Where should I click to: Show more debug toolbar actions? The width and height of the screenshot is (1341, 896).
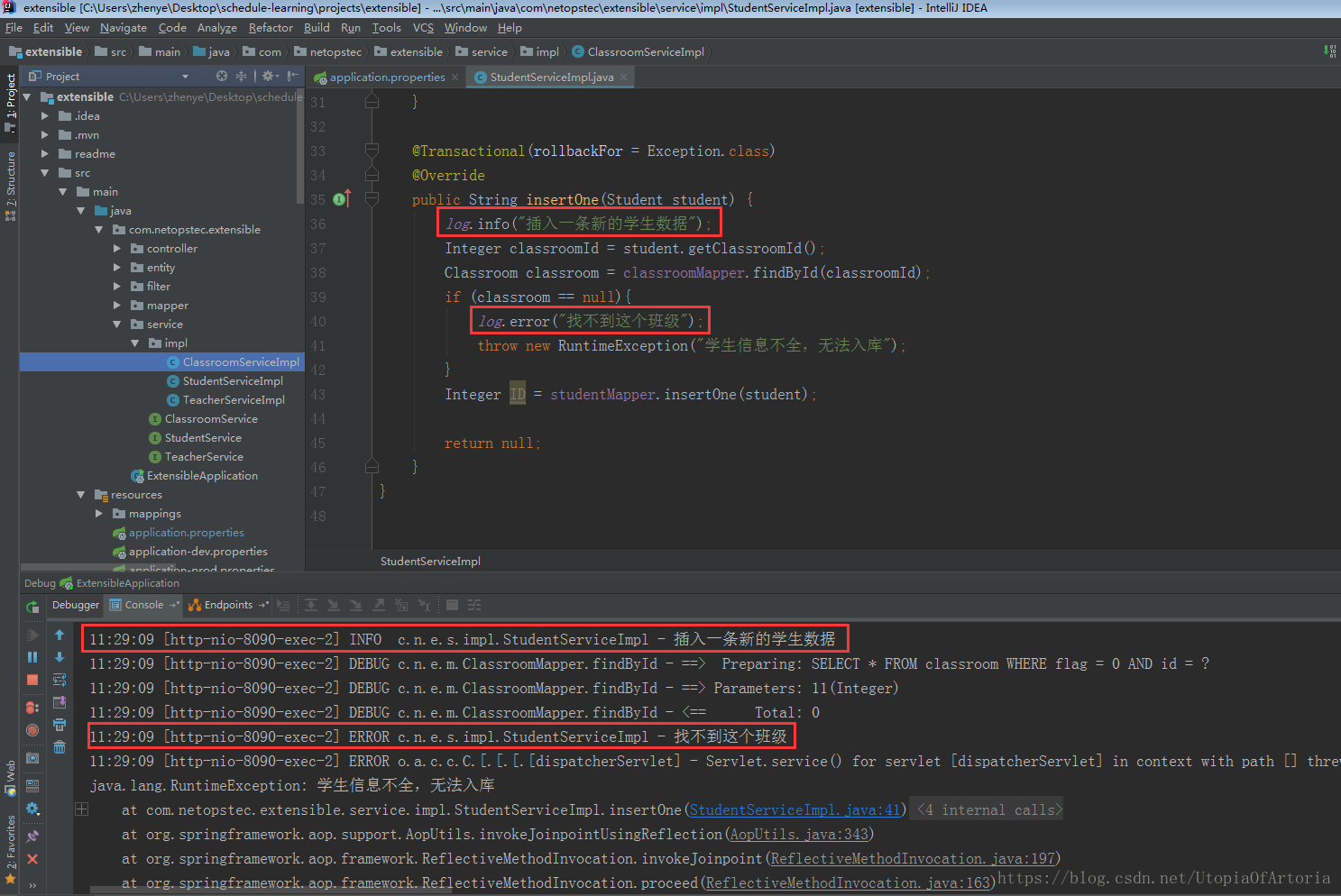pos(32,885)
